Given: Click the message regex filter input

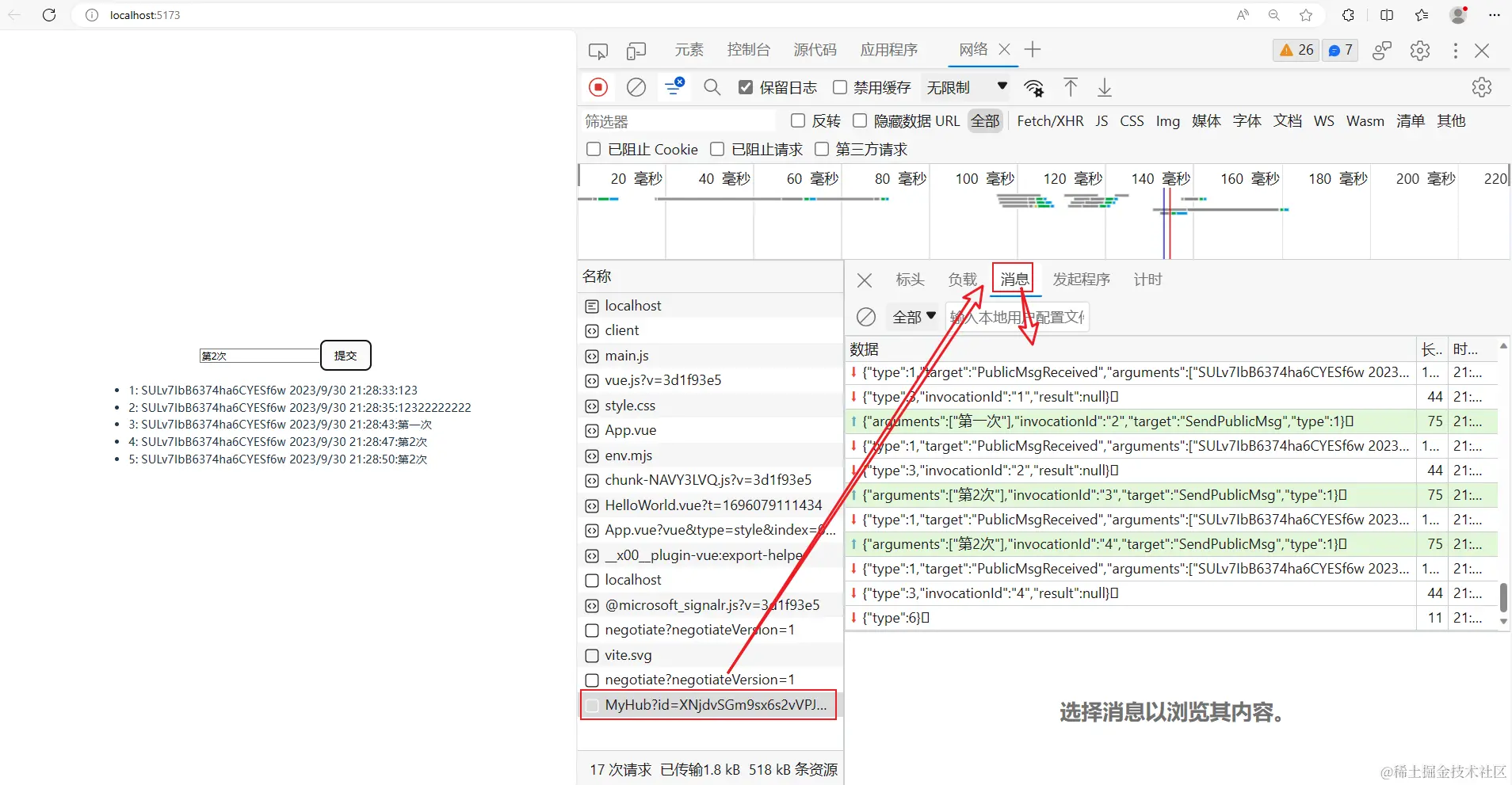Looking at the screenshot, I should click(1018, 317).
